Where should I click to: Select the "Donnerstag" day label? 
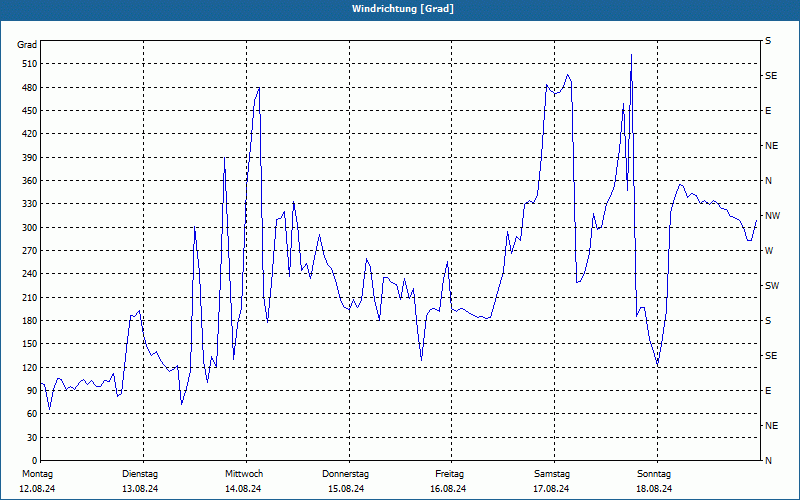click(x=345, y=474)
